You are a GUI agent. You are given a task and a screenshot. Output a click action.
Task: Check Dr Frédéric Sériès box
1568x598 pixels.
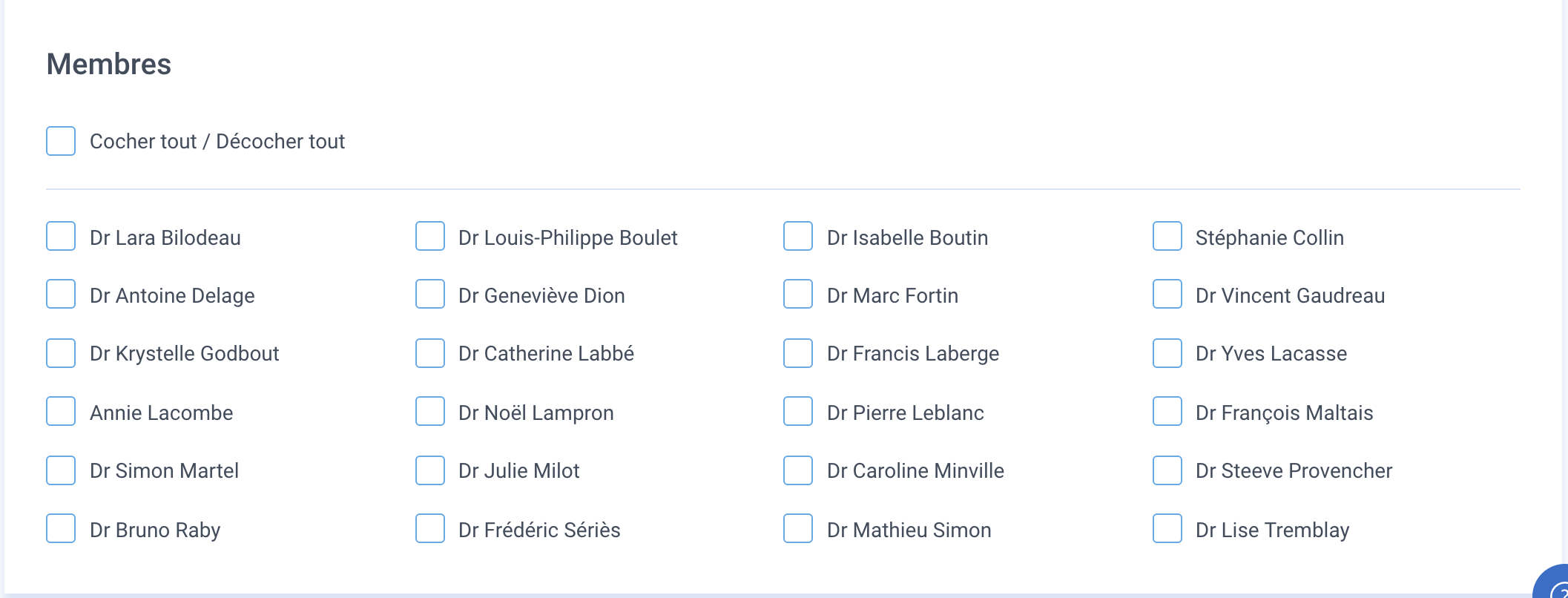430,528
